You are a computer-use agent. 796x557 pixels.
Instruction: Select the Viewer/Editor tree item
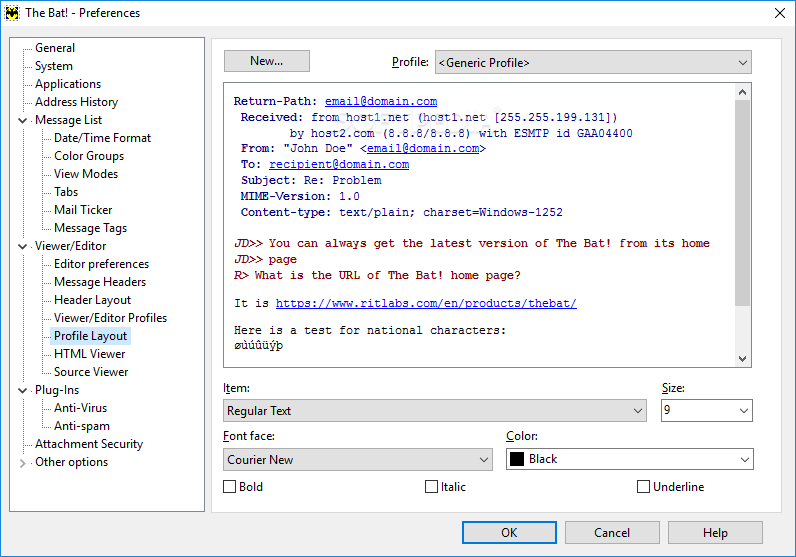tap(71, 246)
